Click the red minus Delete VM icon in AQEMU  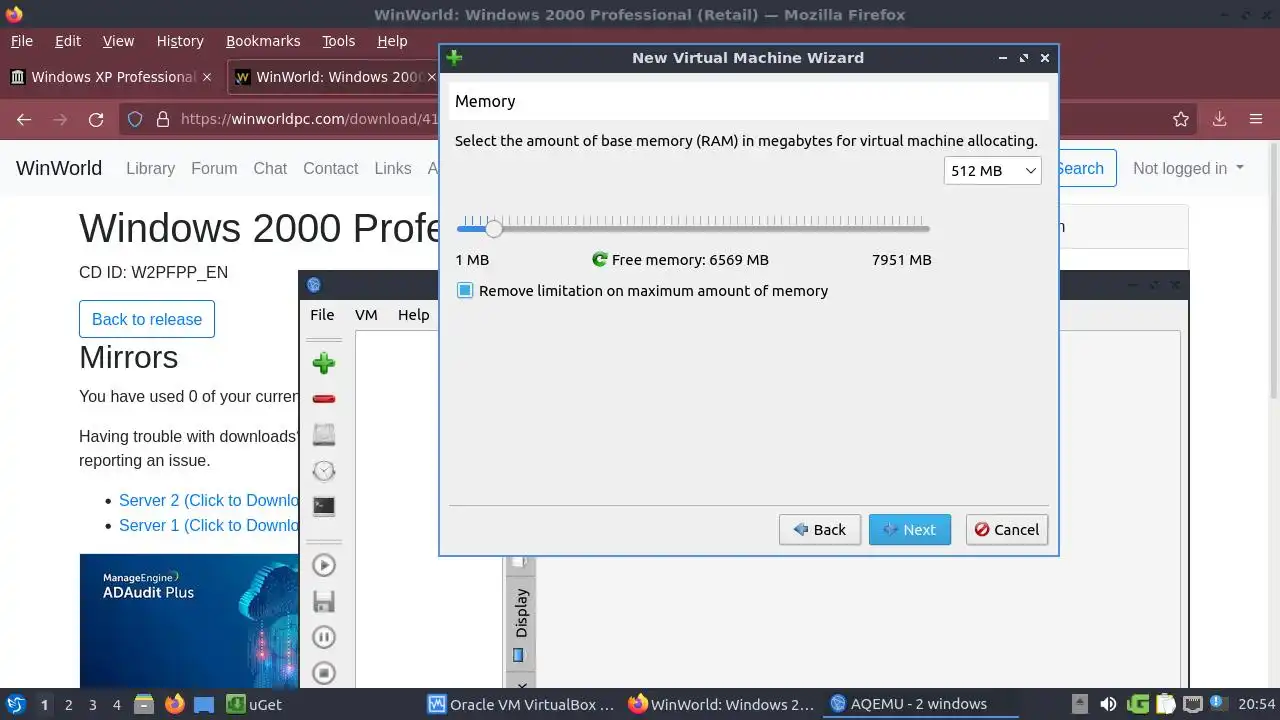pyautogui.click(x=323, y=399)
